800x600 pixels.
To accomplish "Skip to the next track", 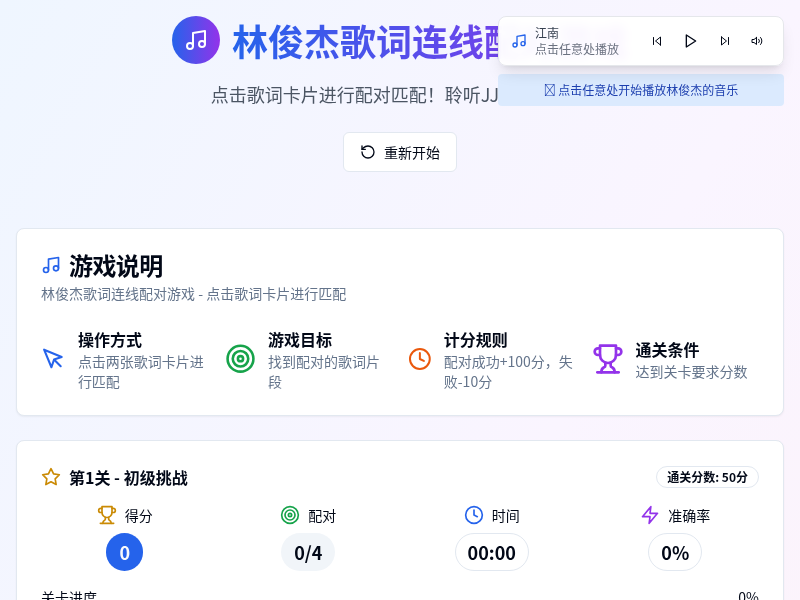I will pos(724,41).
